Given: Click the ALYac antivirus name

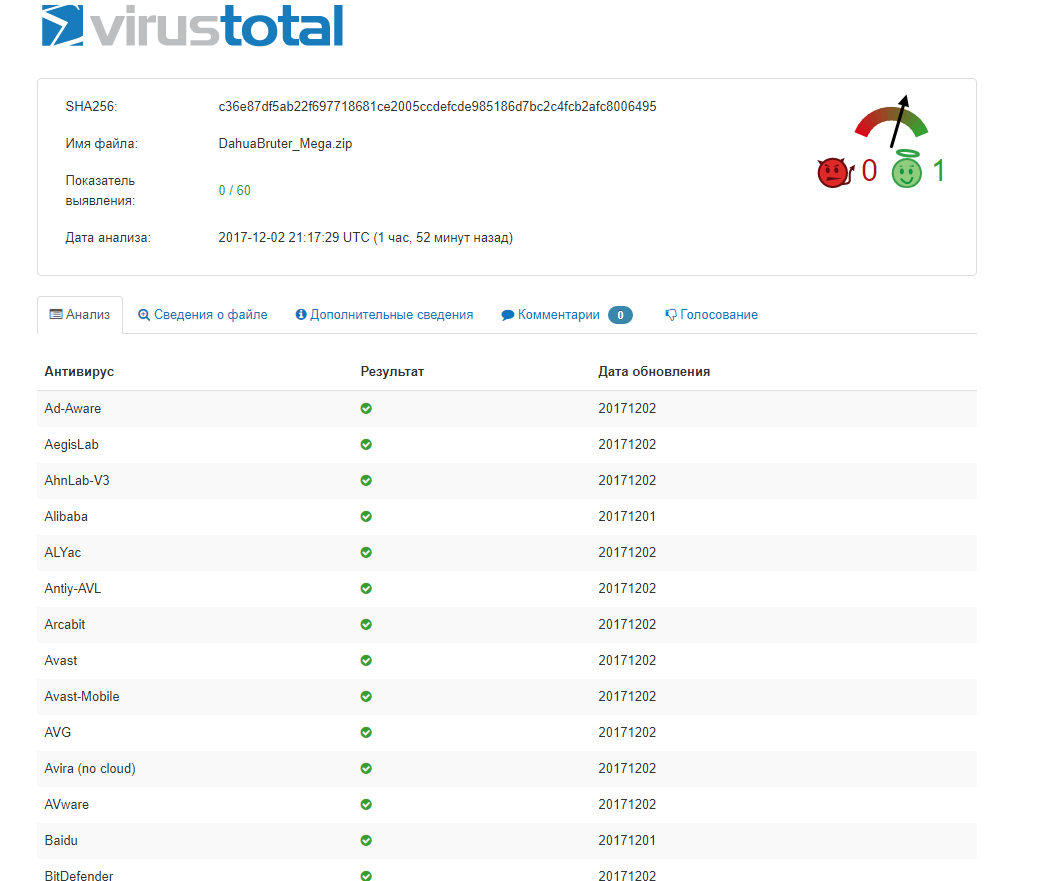Looking at the screenshot, I should (63, 553).
